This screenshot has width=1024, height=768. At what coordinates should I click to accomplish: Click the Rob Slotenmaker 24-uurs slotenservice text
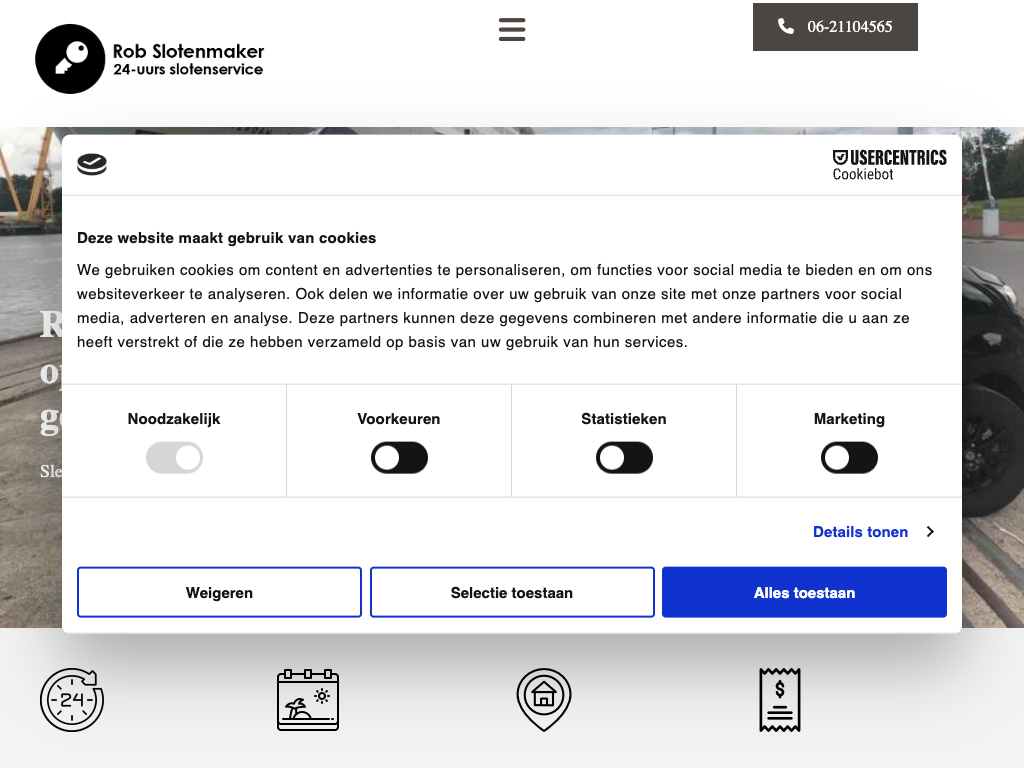tap(188, 59)
